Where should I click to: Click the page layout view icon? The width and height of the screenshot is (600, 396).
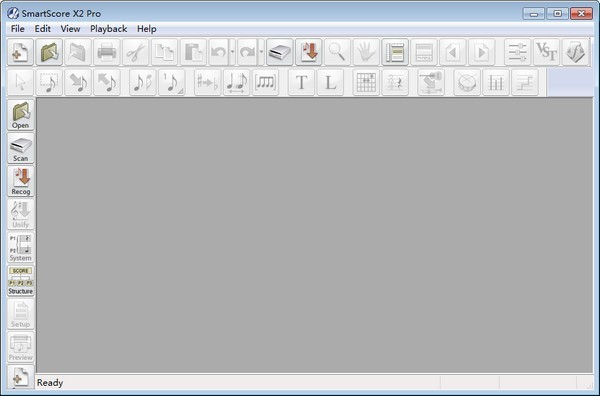point(395,52)
